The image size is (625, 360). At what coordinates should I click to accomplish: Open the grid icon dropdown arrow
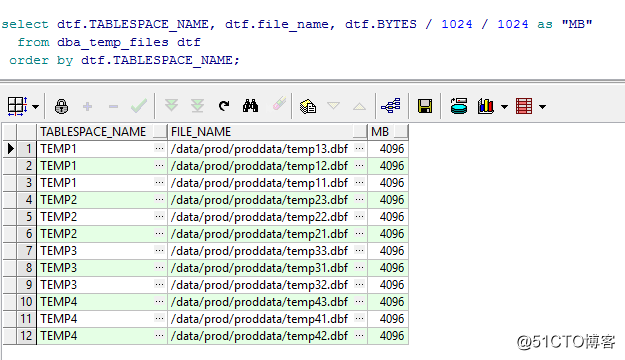coord(35,107)
